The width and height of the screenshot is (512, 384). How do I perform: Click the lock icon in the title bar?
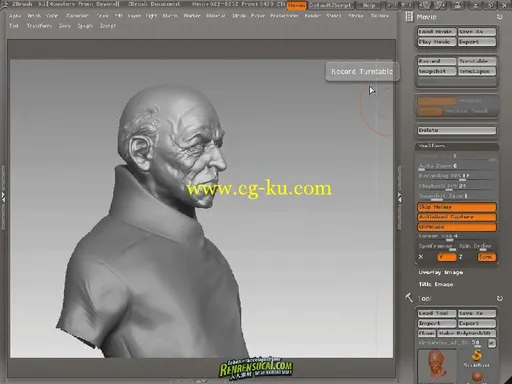click(x=458, y=5)
